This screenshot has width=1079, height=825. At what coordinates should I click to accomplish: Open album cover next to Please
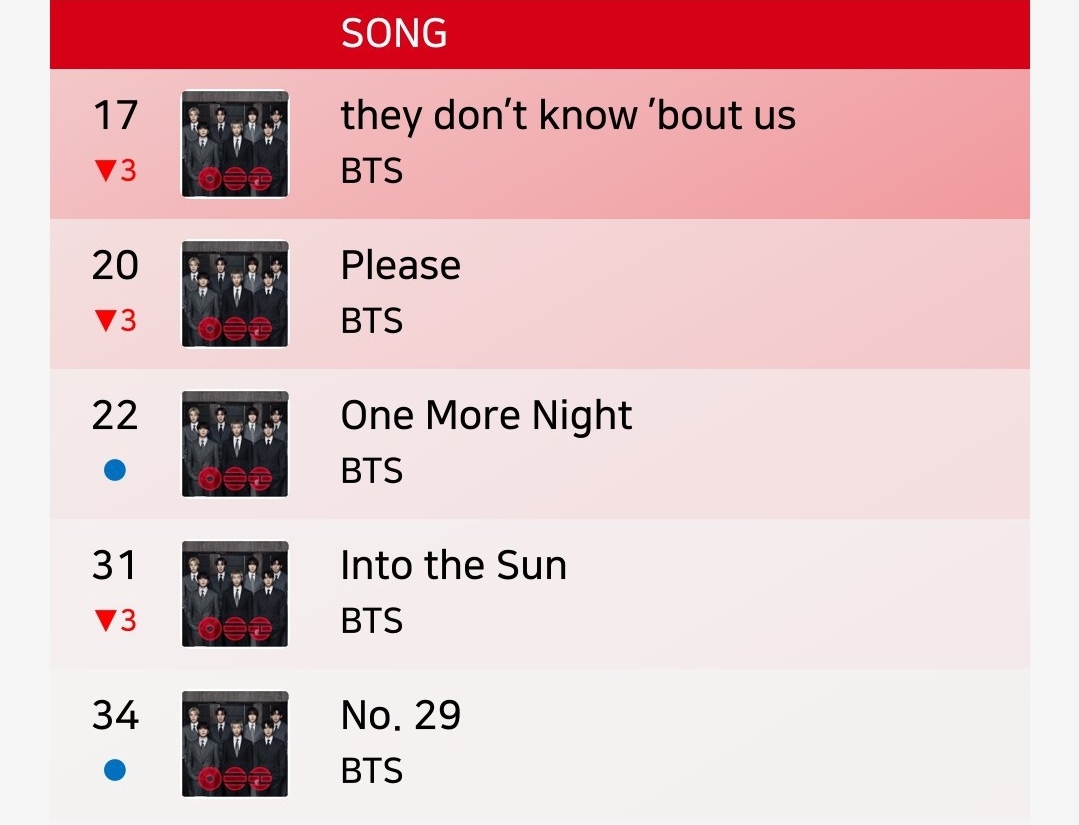pyautogui.click(x=235, y=294)
